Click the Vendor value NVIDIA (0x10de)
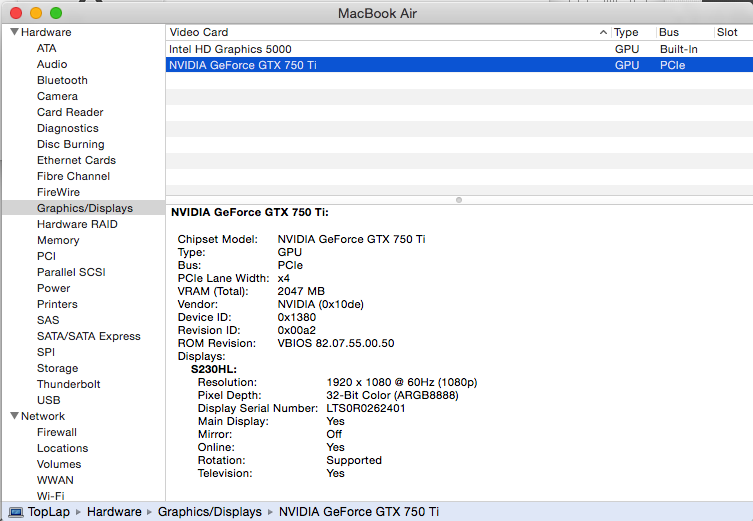 click(x=320, y=304)
